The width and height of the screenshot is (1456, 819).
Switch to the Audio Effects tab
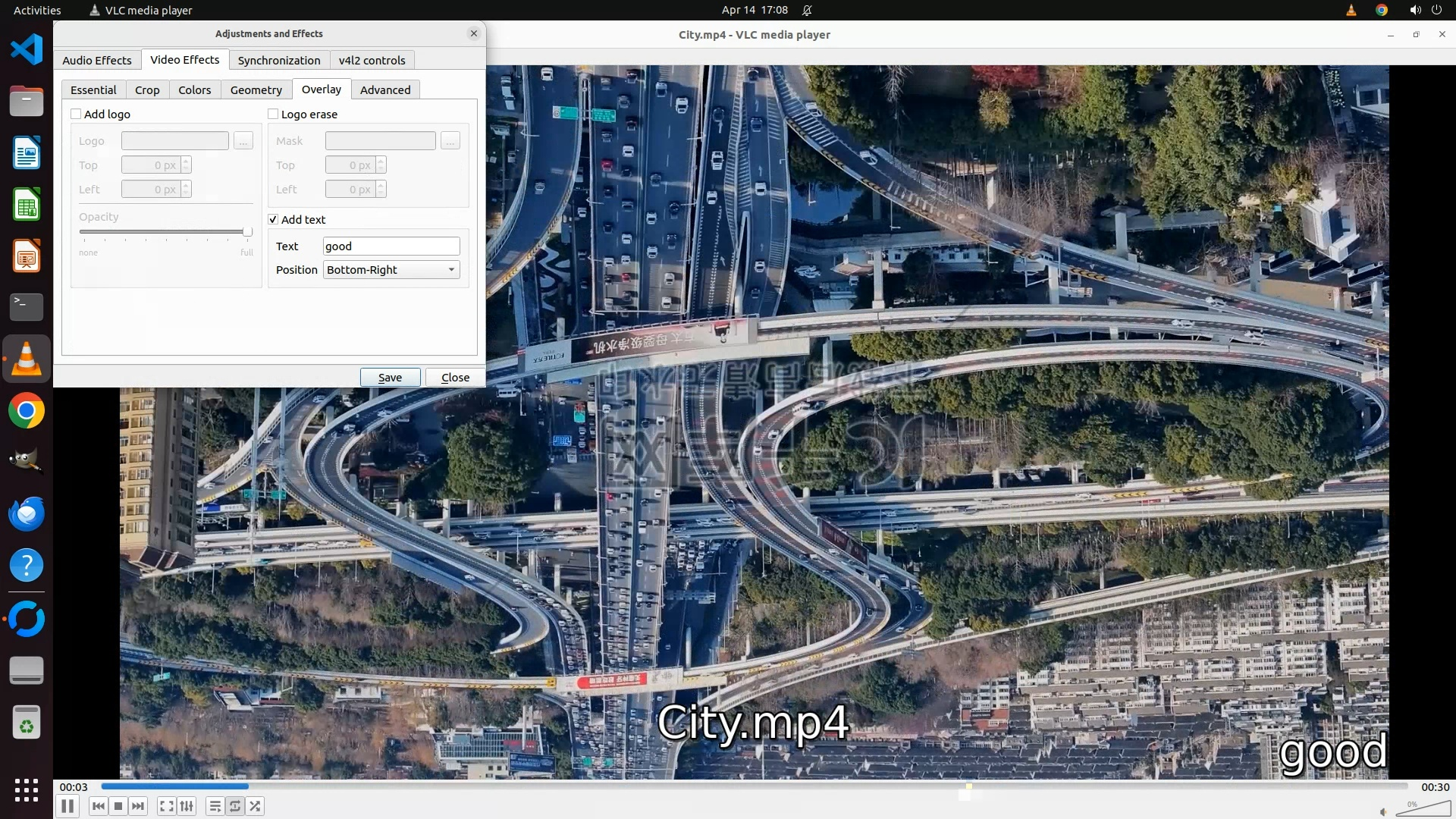click(x=97, y=61)
